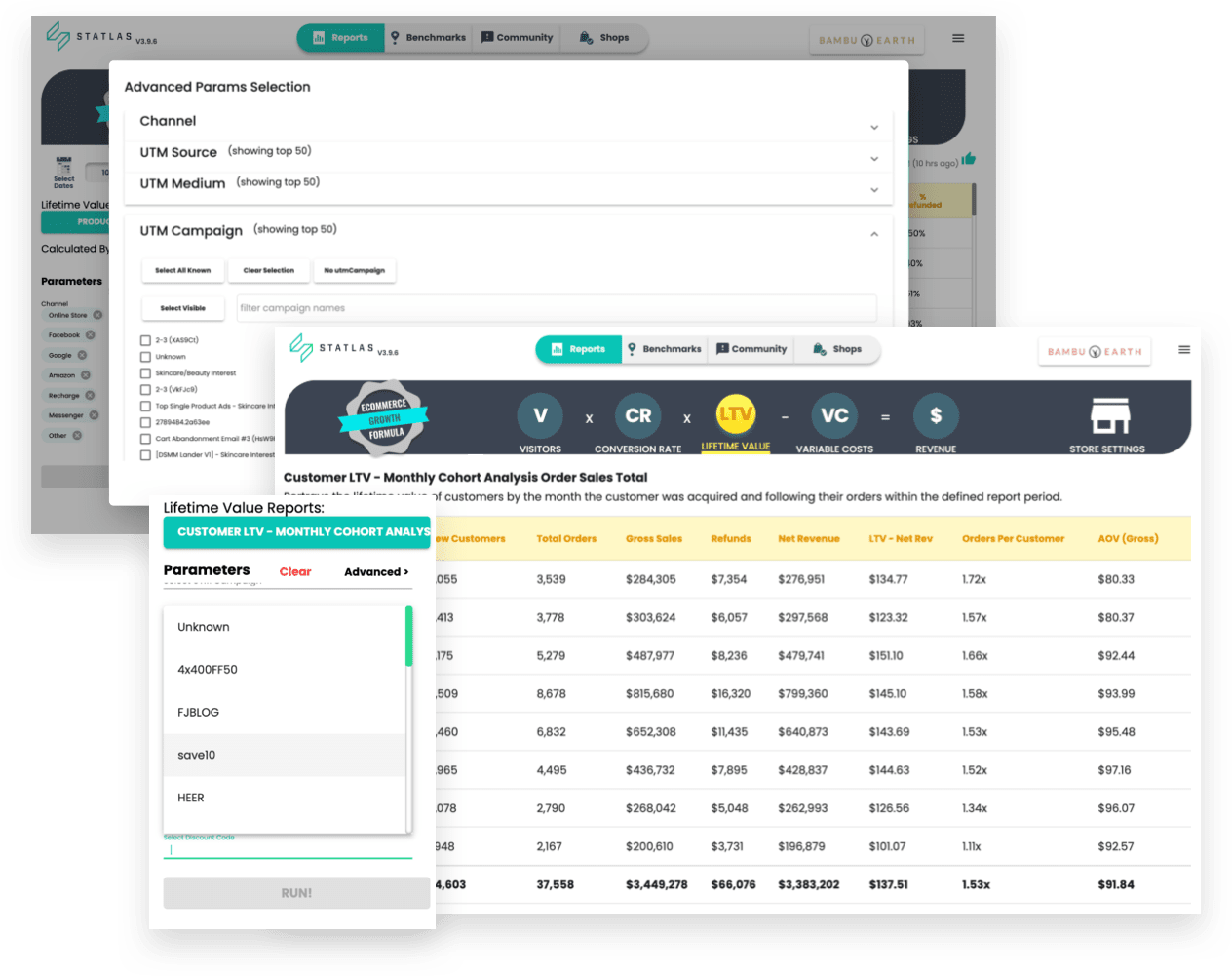Click the Visitors (V) circle icon
Viewport: 1232px width, 976px height.
540,416
